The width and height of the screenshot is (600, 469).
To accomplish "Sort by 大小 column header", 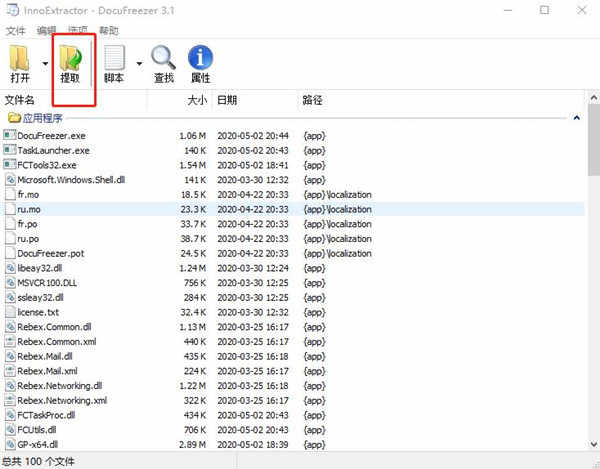I will (x=196, y=100).
